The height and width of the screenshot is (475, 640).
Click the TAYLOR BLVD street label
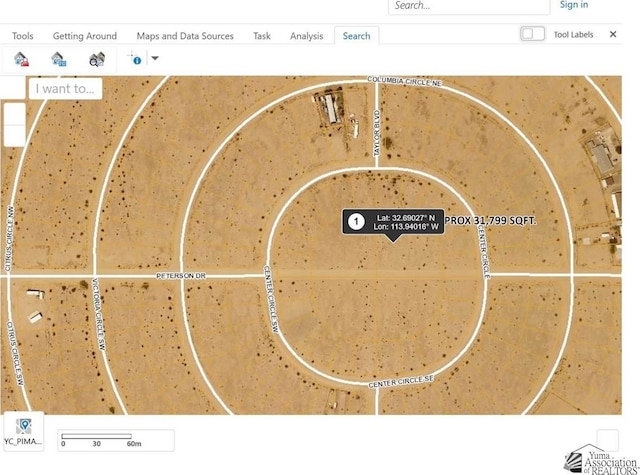click(377, 132)
